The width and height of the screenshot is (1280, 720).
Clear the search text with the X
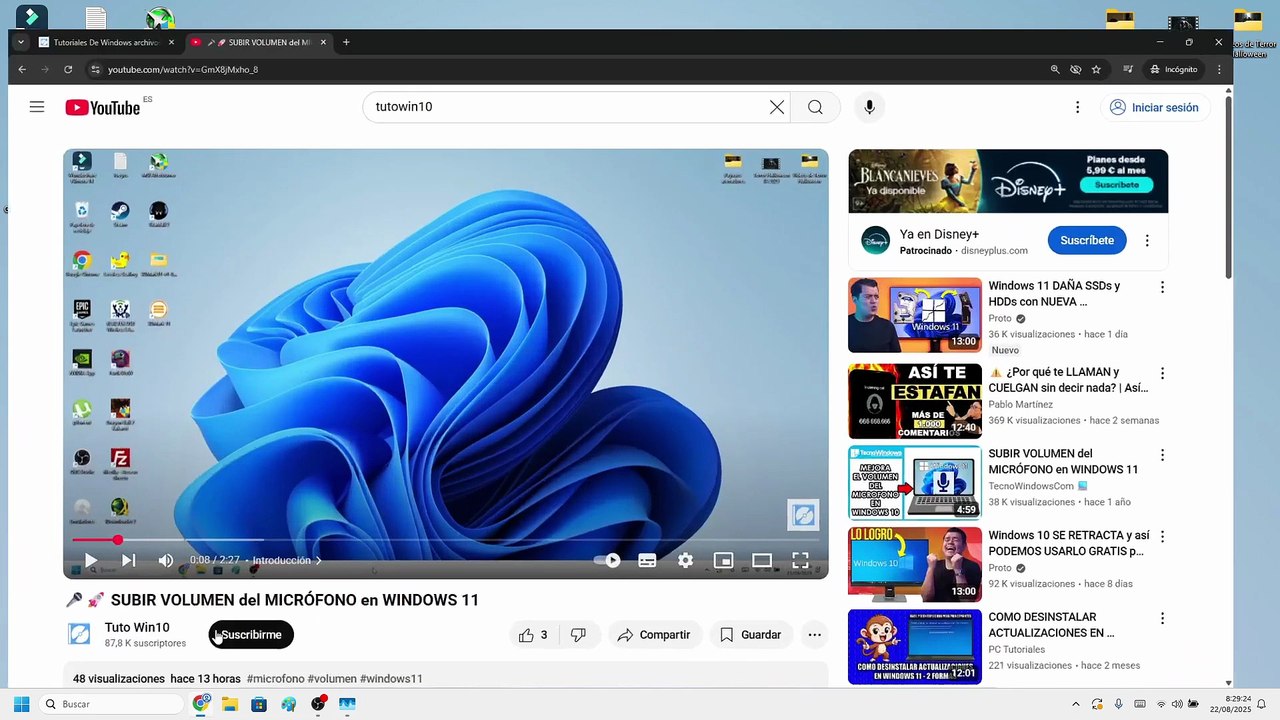[777, 107]
